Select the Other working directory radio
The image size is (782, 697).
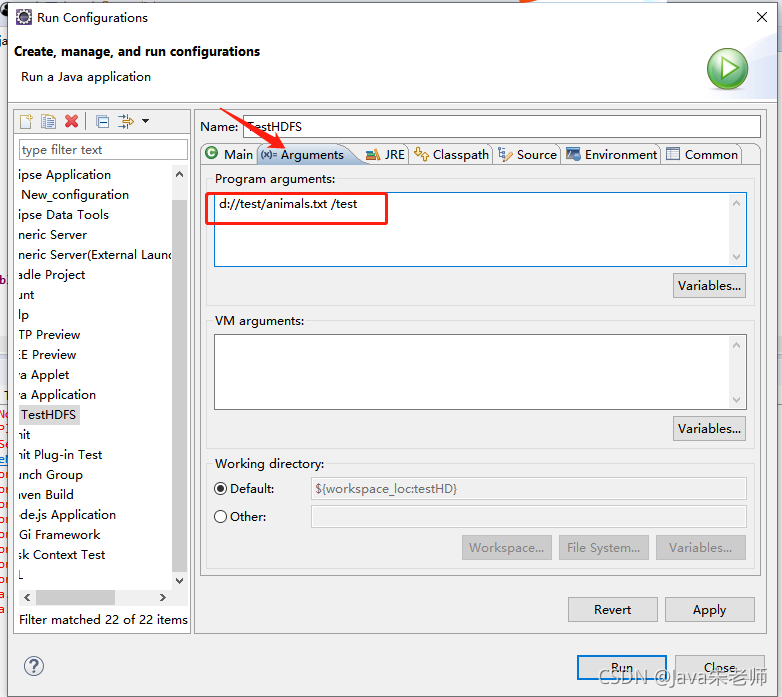(220, 517)
